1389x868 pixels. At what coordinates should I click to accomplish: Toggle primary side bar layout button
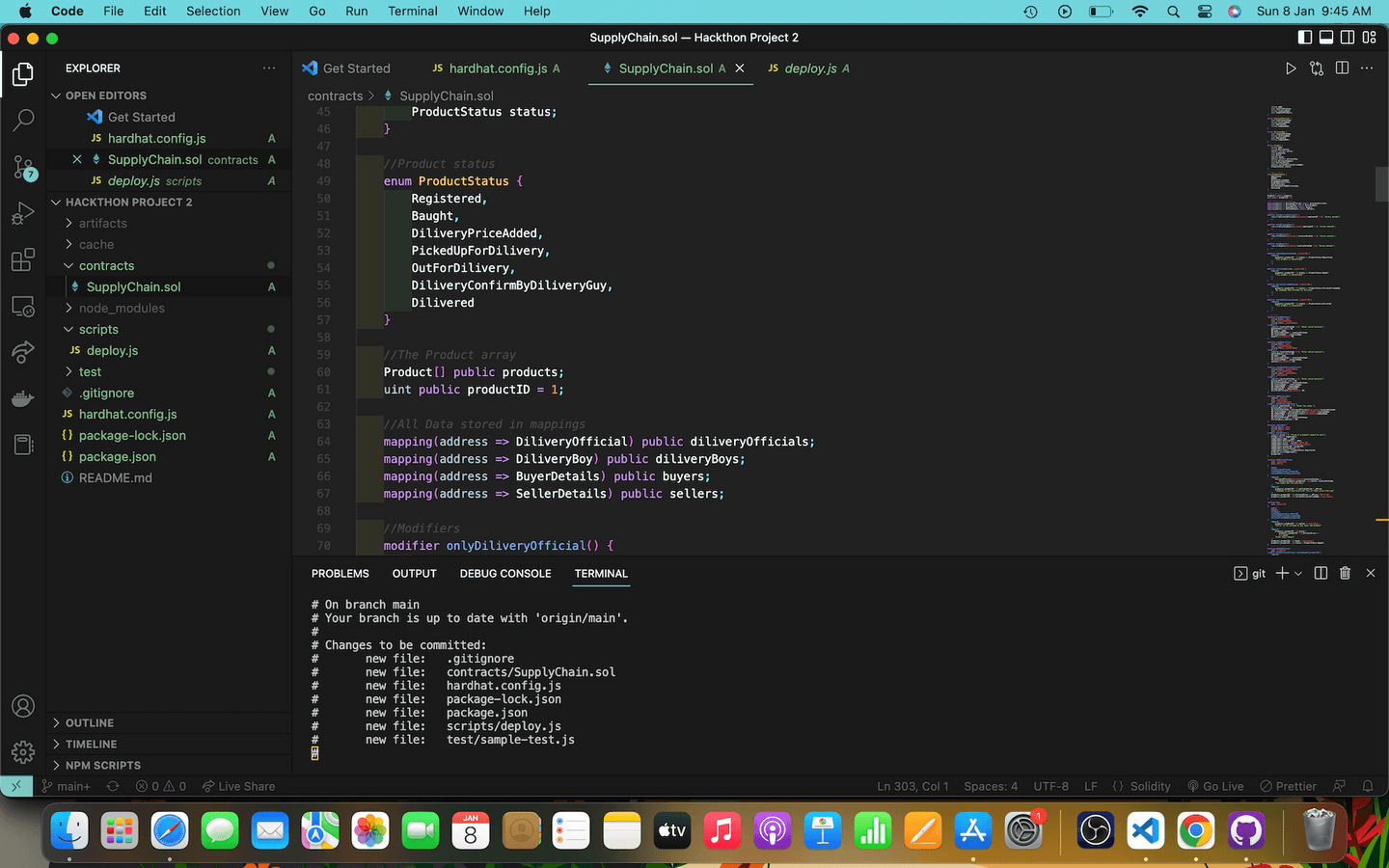click(1305, 38)
